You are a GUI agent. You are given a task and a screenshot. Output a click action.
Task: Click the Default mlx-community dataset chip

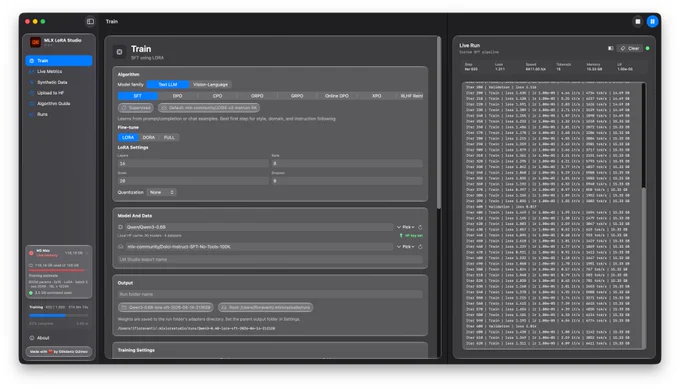209,108
